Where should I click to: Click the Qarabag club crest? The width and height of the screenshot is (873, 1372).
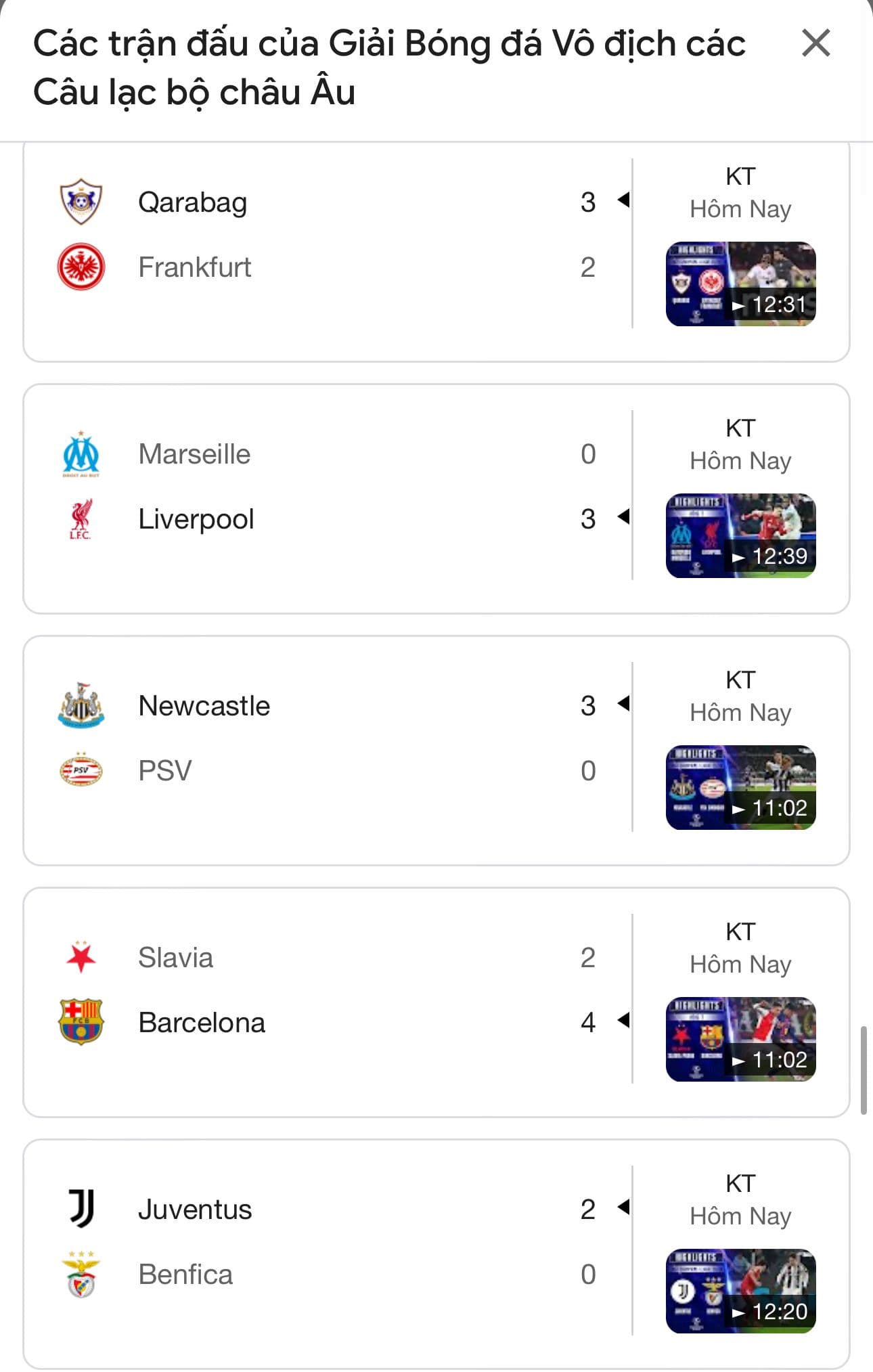[81, 202]
